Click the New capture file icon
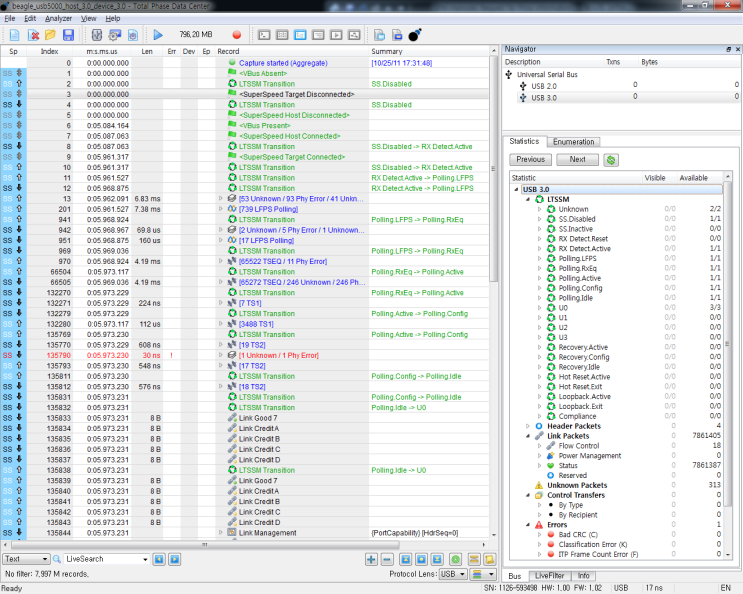Image resolution: width=743 pixels, height=594 pixels. (14, 35)
